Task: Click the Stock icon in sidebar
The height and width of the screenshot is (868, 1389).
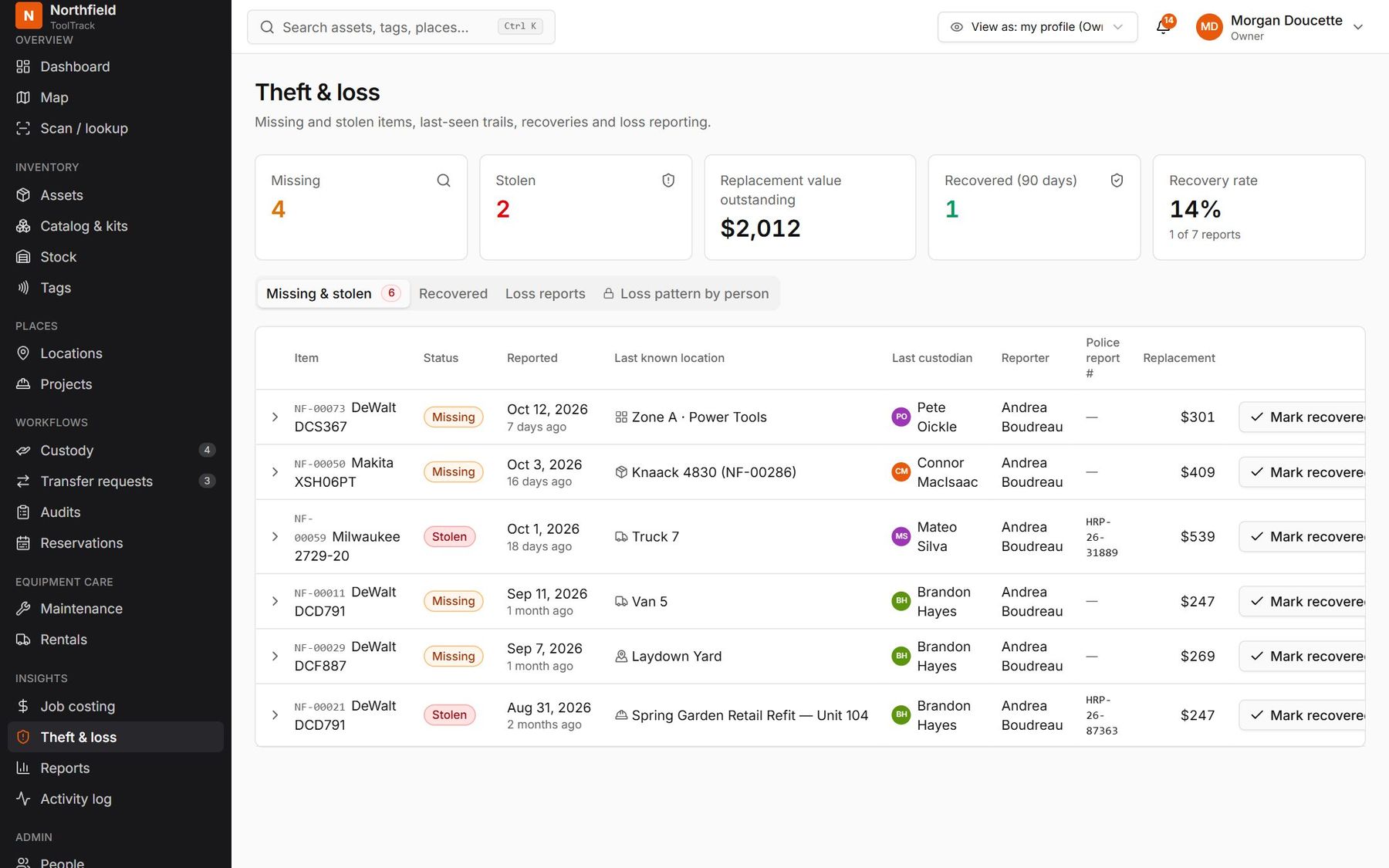Action: tap(23, 257)
